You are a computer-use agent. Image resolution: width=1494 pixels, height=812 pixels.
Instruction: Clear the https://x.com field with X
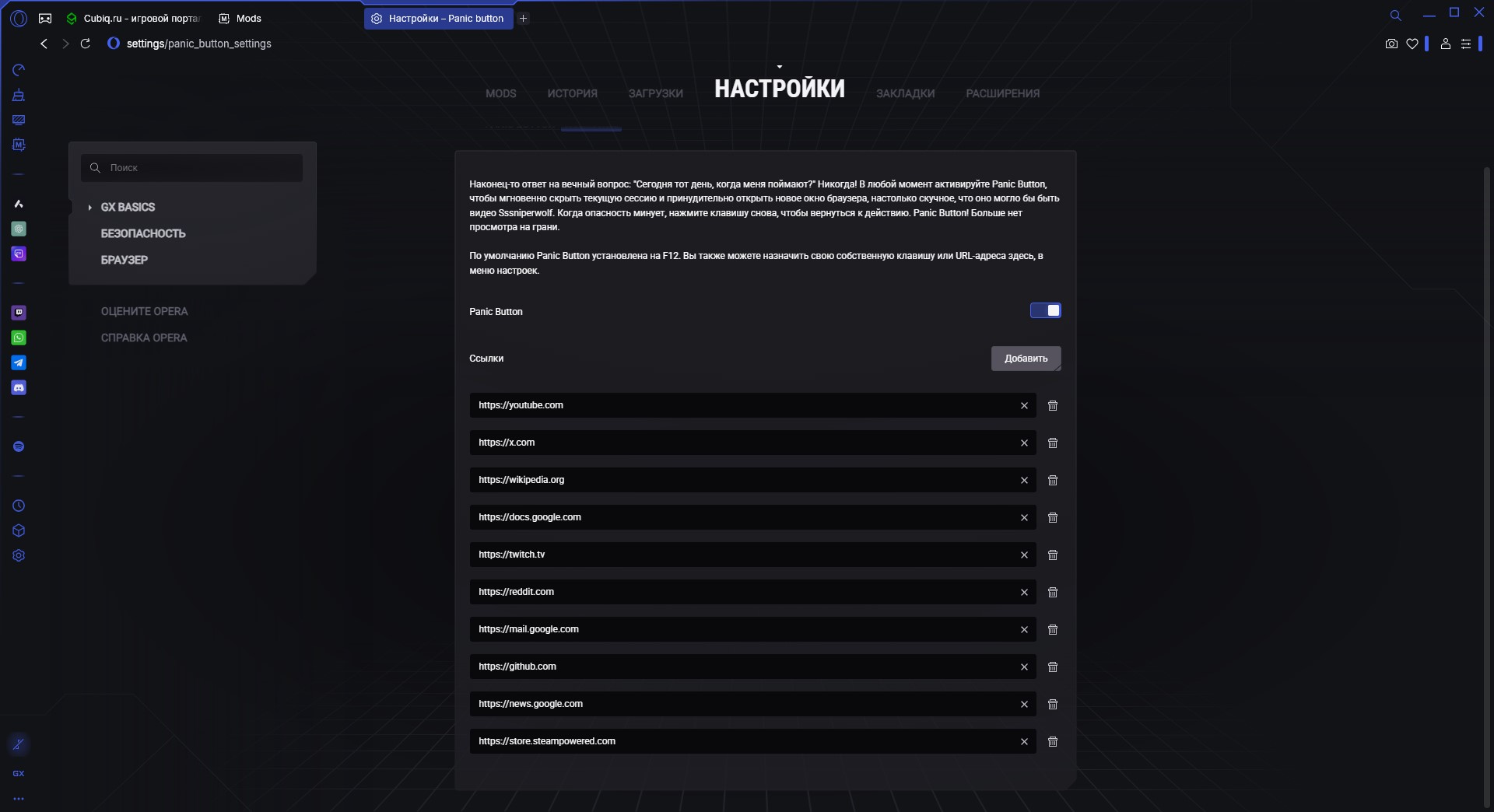tap(1024, 443)
